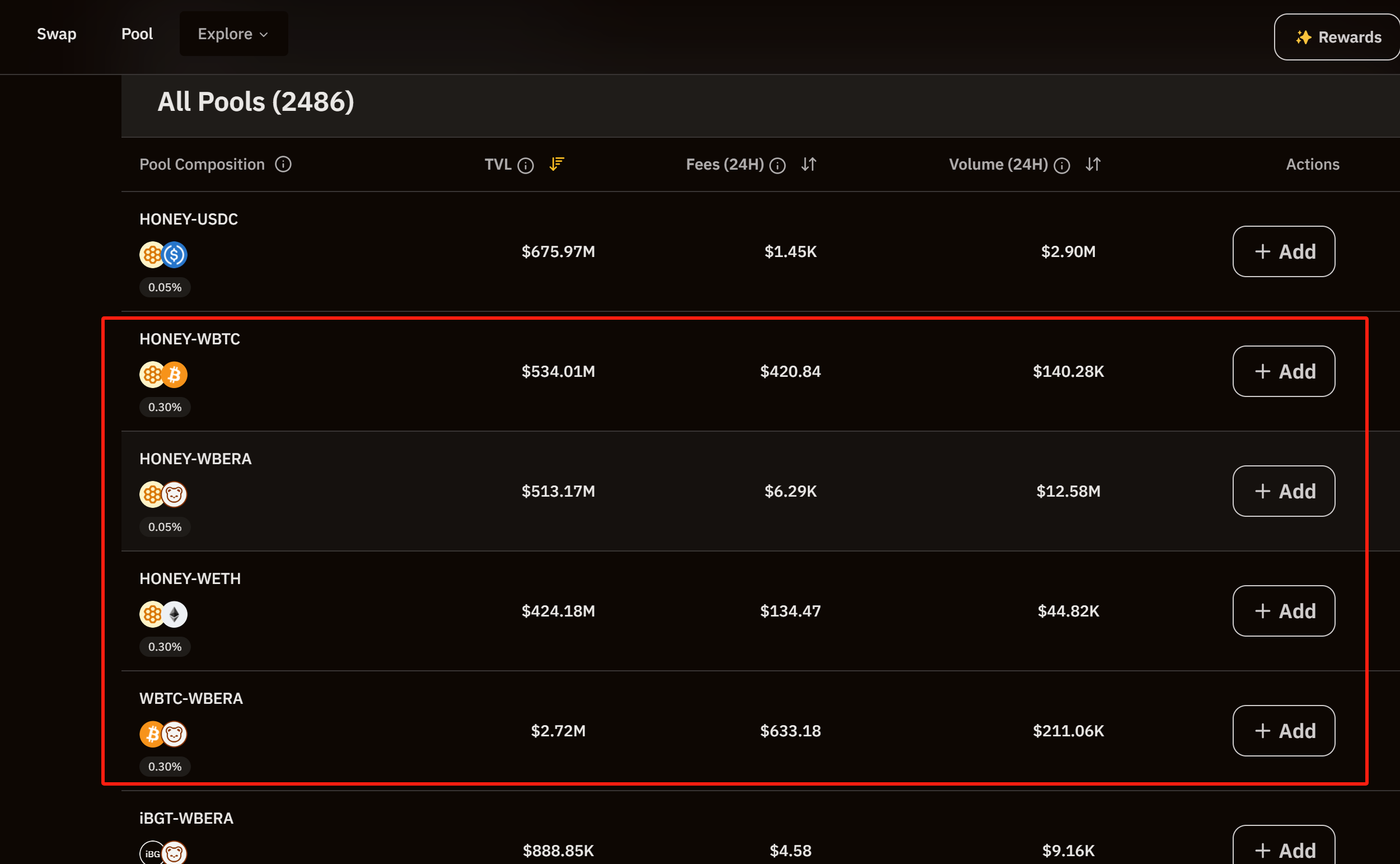
Task: Go to the Swap tab
Action: tap(57, 34)
